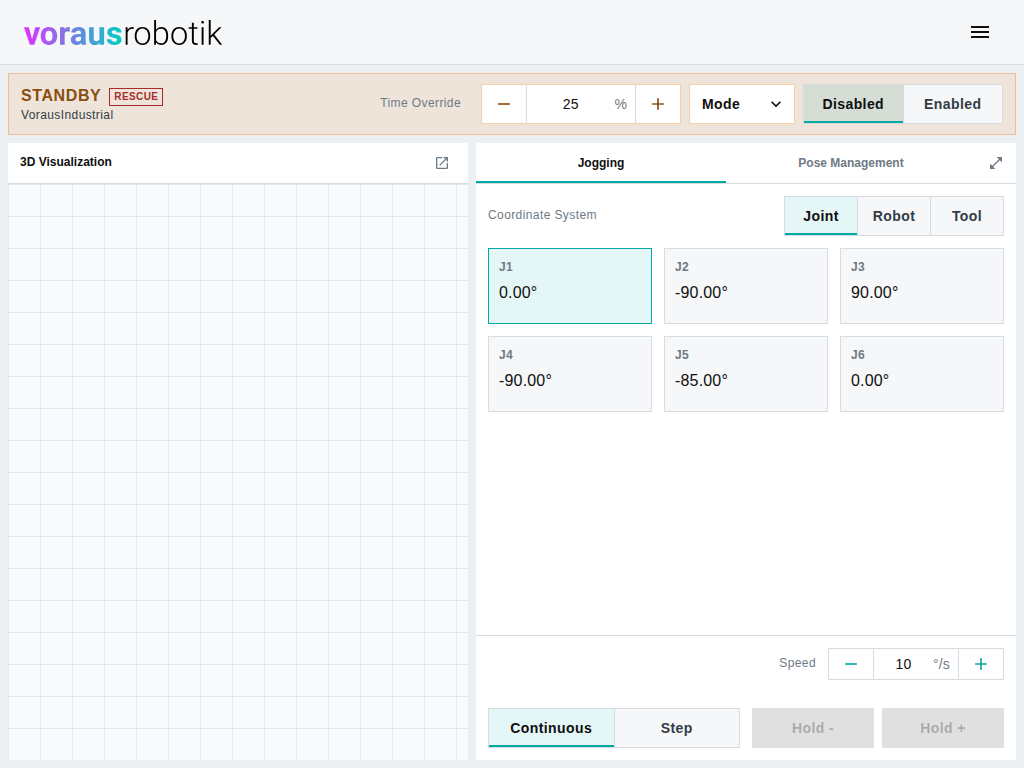Click the 3D Visualization heading

66,162
